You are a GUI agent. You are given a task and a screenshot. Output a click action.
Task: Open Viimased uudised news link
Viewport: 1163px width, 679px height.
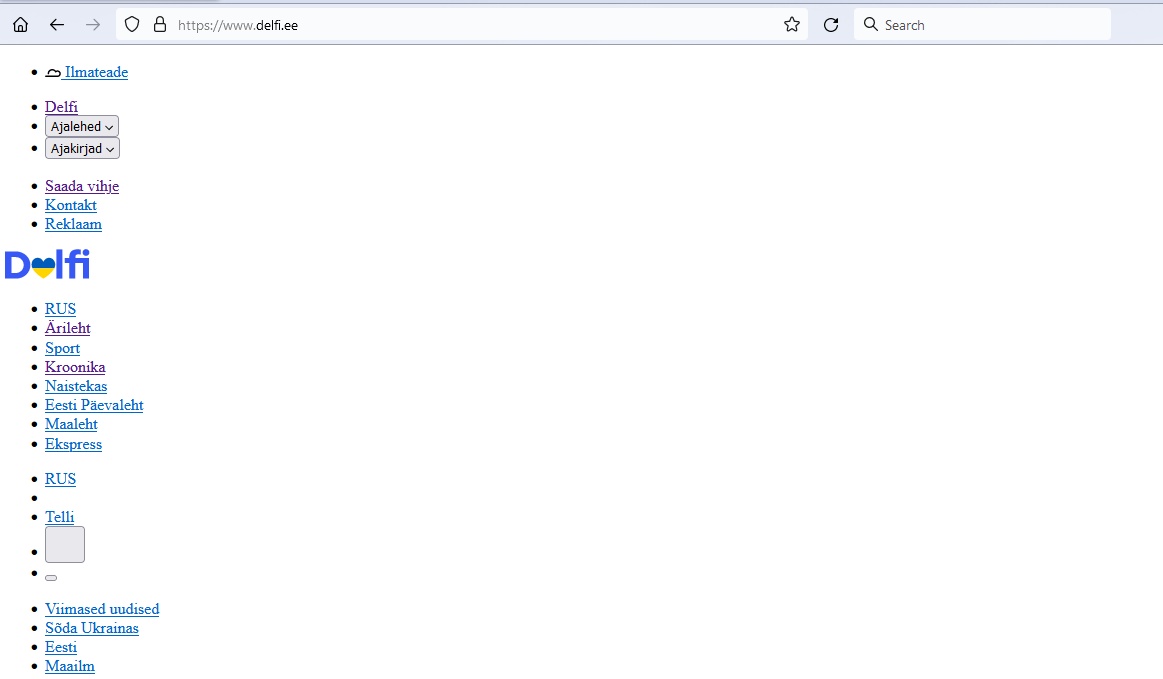click(x=102, y=609)
